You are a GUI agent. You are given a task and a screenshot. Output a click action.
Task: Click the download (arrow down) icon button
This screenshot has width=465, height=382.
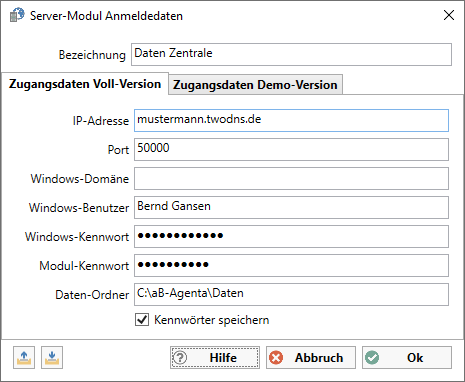(x=52, y=358)
